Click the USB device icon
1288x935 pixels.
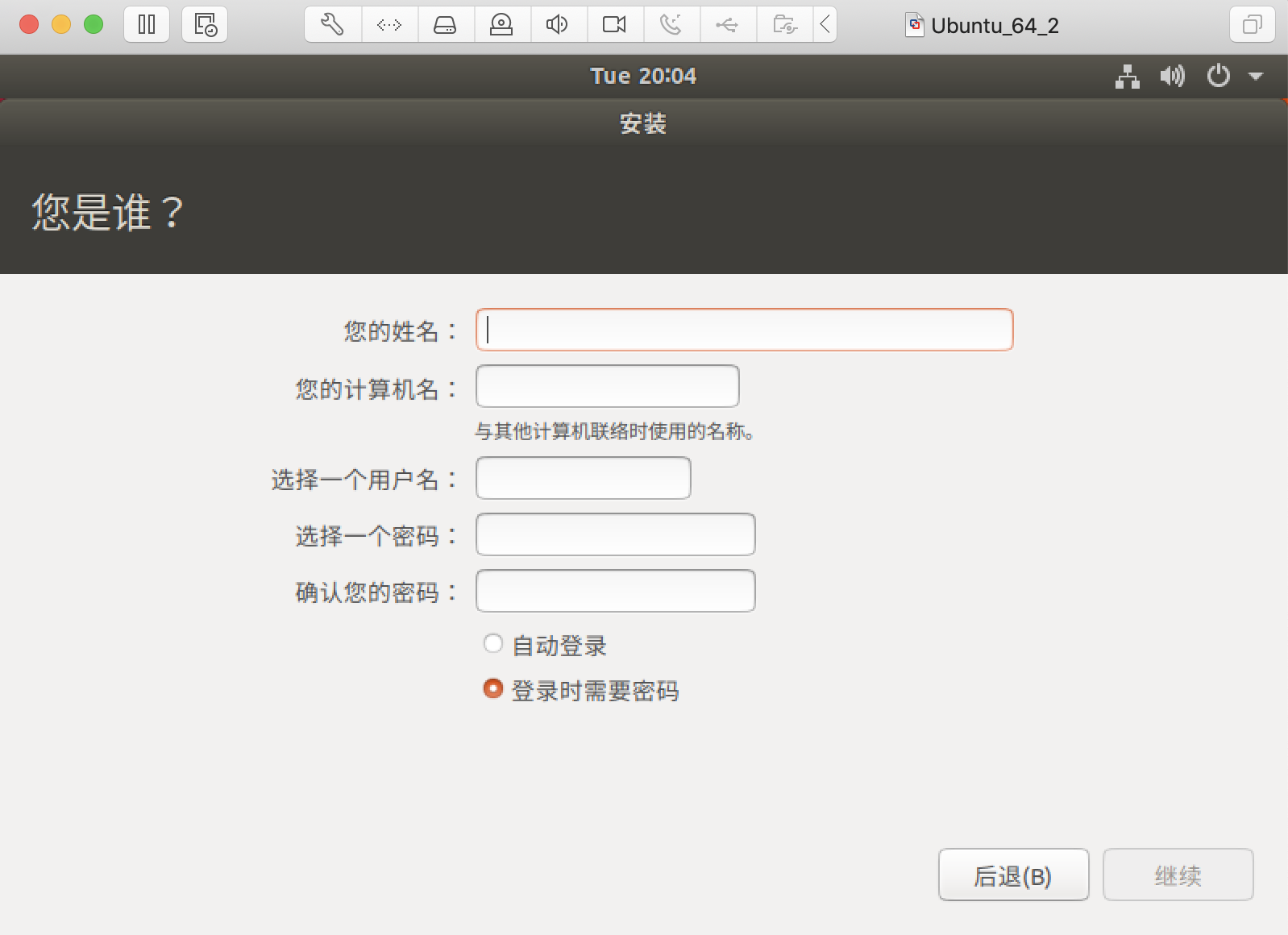coord(727,24)
